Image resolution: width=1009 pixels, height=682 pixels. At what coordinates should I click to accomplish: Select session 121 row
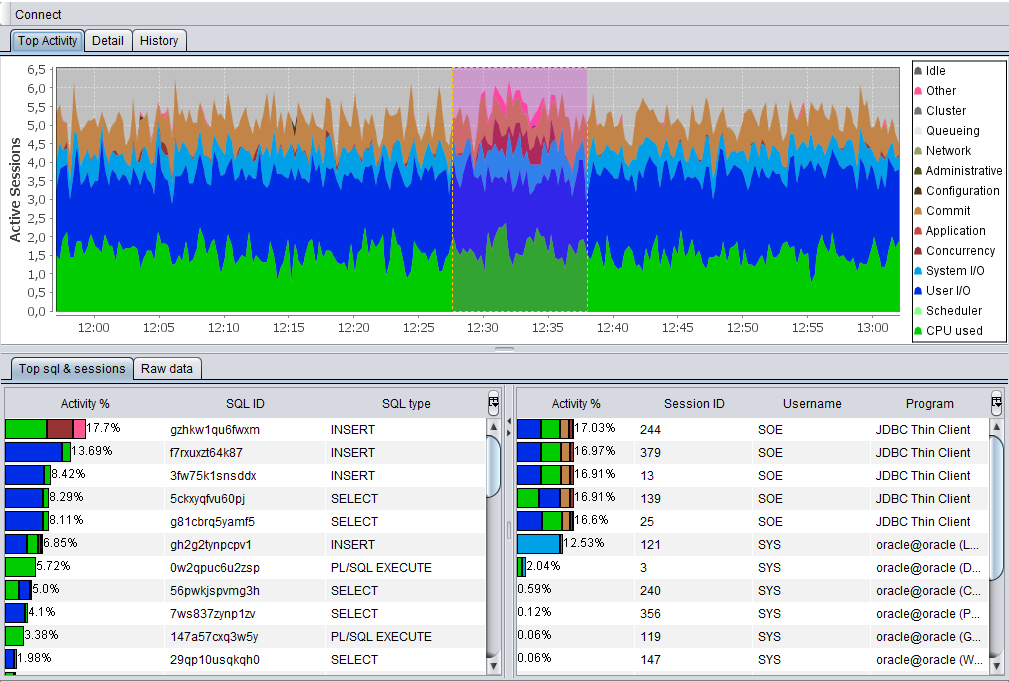[650, 545]
